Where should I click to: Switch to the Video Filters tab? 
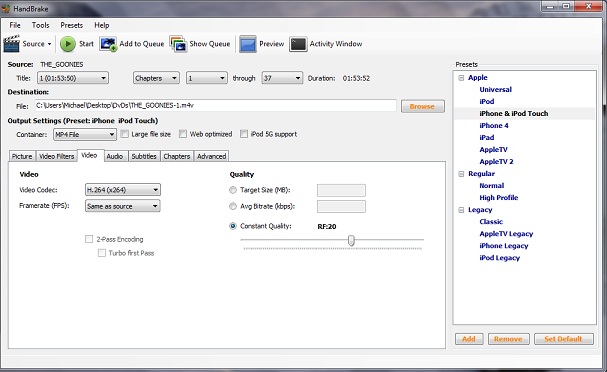57,156
